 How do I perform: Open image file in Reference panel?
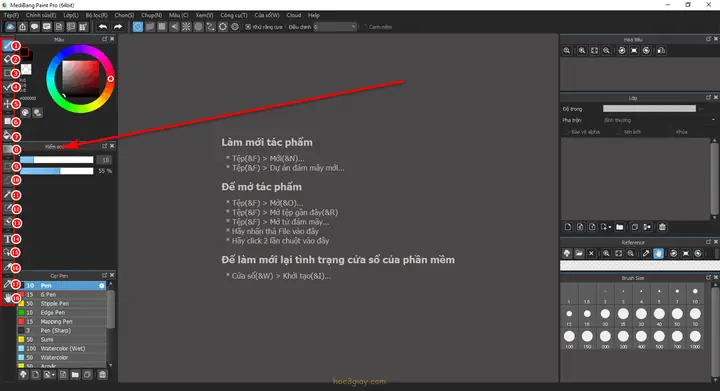pyautogui.click(x=579, y=253)
